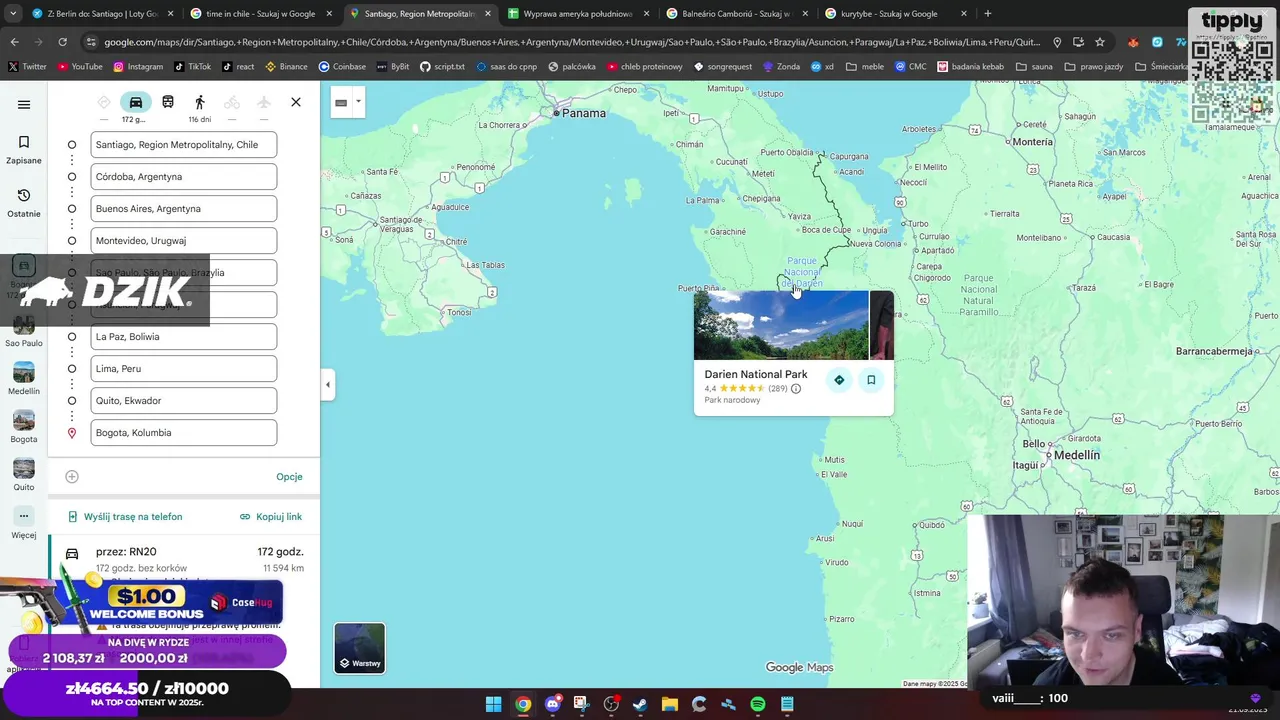Open Coinbase bookmark
The image size is (1280, 720).
tap(342, 67)
